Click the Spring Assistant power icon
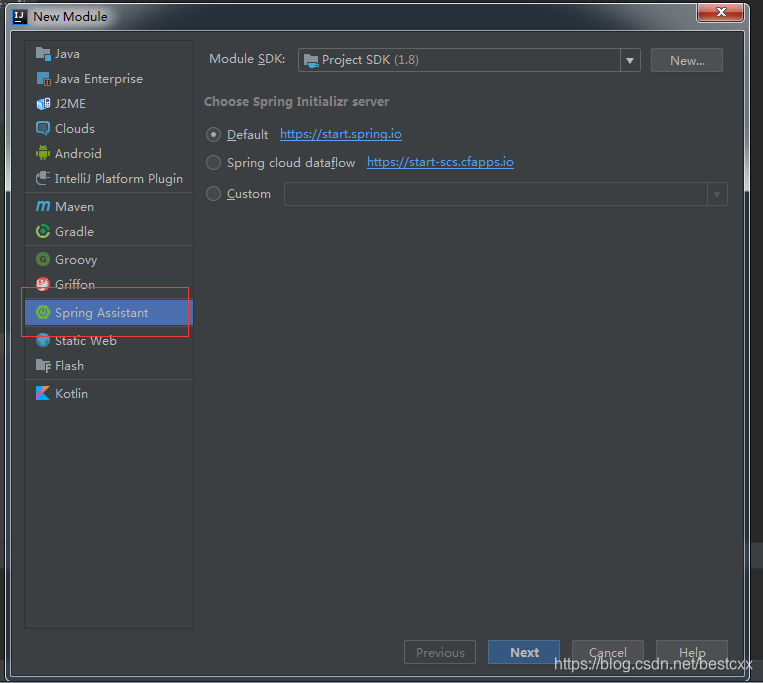The width and height of the screenshot is (763, 683). click(43, 312)
